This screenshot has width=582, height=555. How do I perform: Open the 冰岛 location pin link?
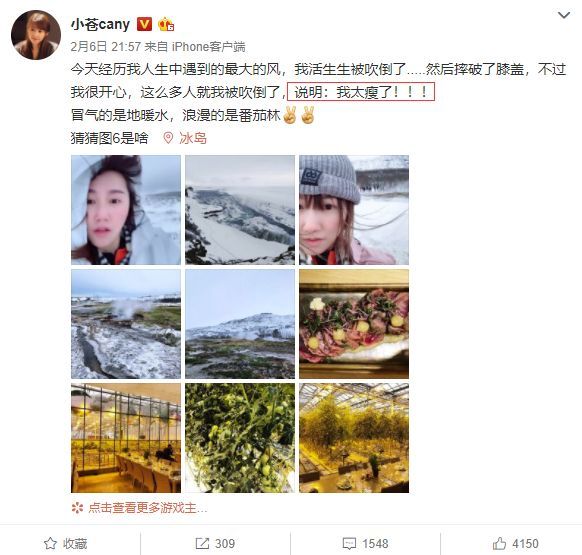(x=185, y=138)
